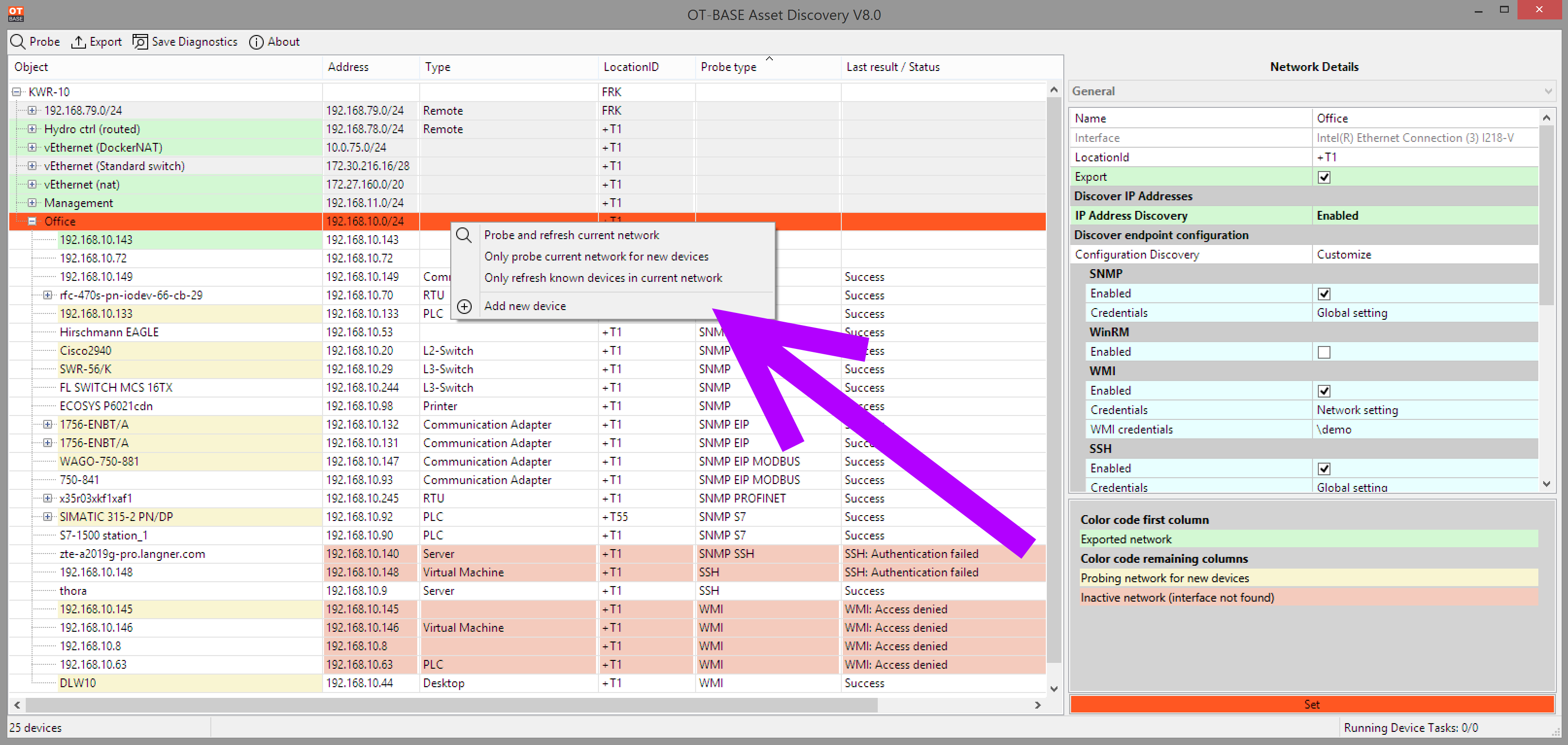This screenshot has height=745, width=1568.
Task: Click the Probe magnifier icon in toolbar
Action: click(17, 41)
